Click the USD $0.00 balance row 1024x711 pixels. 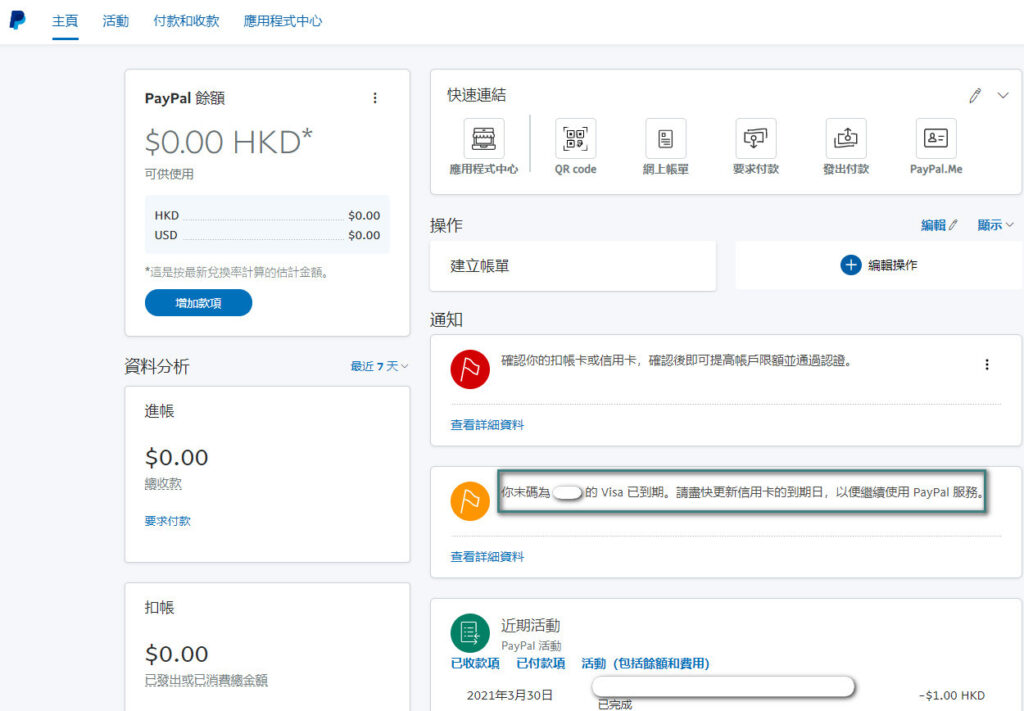267,235
